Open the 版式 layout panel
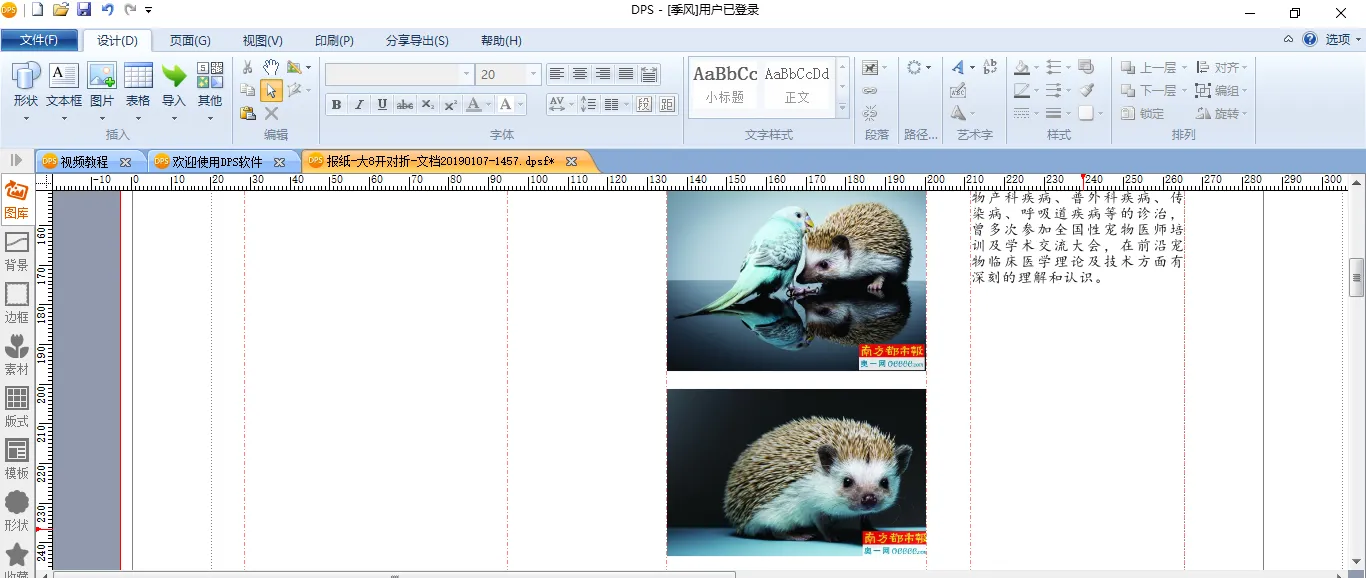Viewport: 1366px width, 578px height. click(x=17, y=407)
